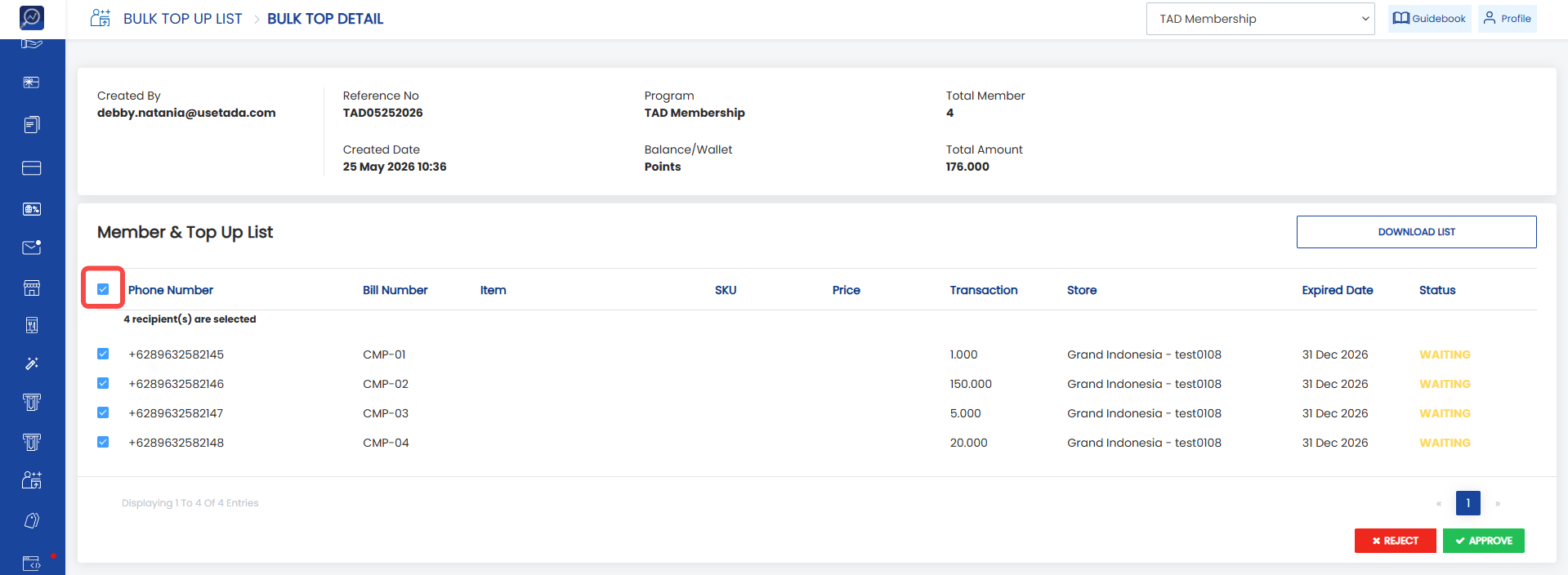Image resolution: width=1568 pixels, height=575 pixels.
Task: Open the price tag sidebar icon
Action: pos(31,520)
